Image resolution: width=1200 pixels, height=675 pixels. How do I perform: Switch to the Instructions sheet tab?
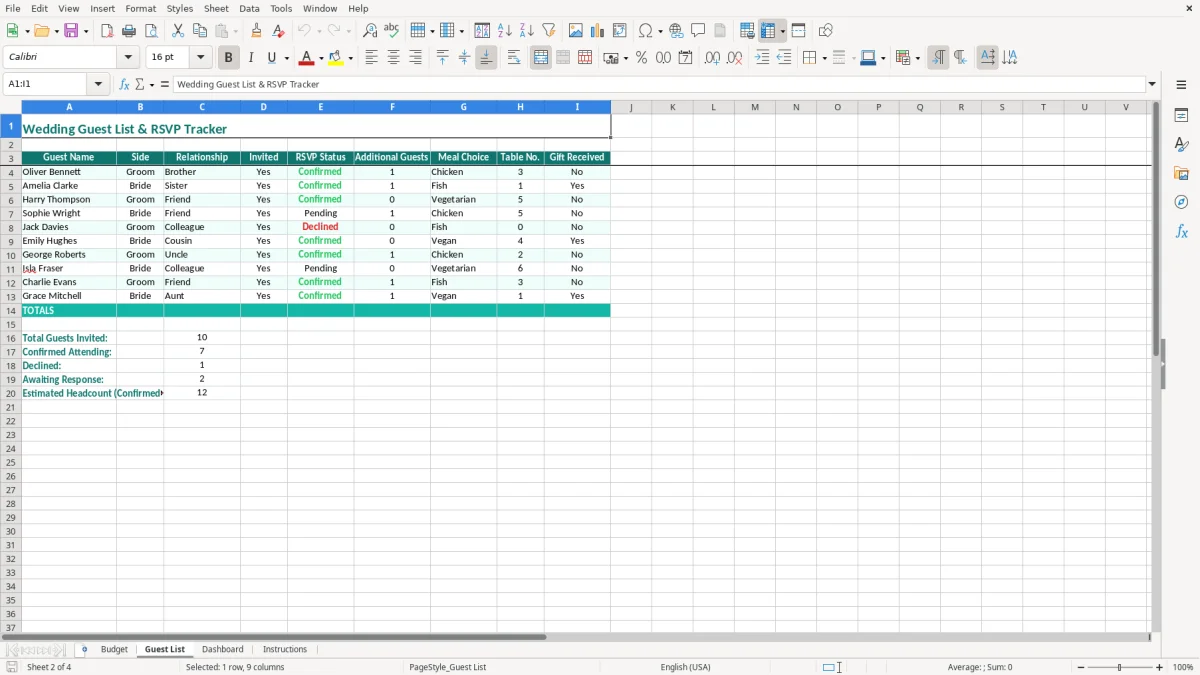285,649
